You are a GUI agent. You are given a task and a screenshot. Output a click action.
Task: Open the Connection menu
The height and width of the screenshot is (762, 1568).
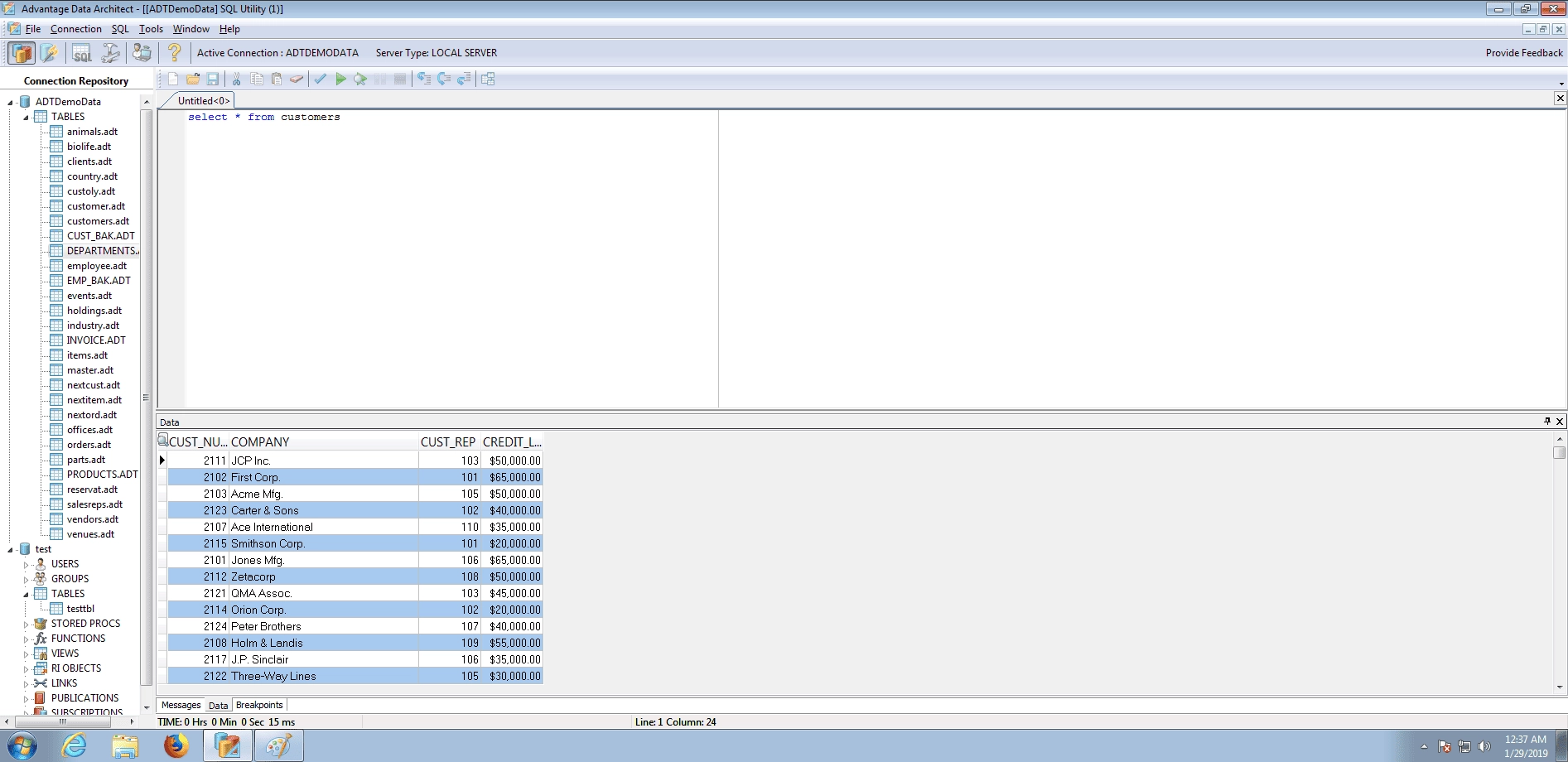tap(75, 29)
